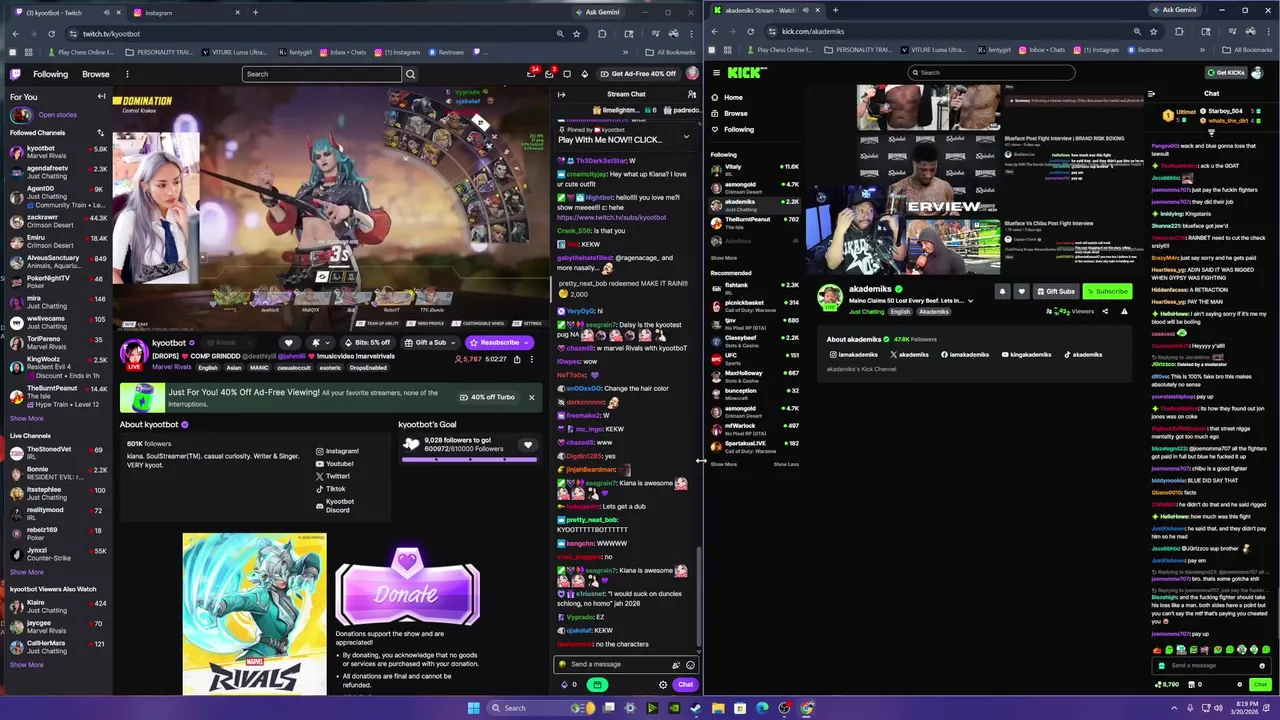Open Get KICKs button
The width and height of the screenshot is (1280, 720).
1226,72
